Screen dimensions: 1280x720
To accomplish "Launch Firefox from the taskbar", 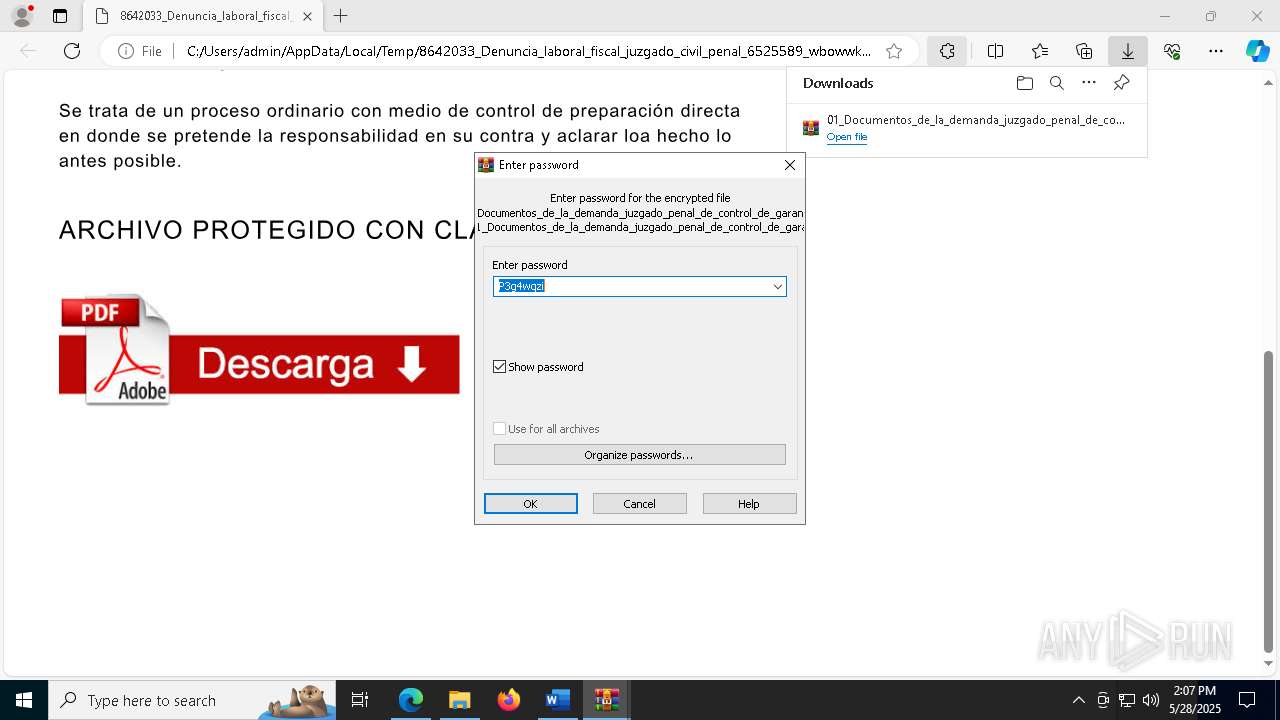I will point(509,700).
